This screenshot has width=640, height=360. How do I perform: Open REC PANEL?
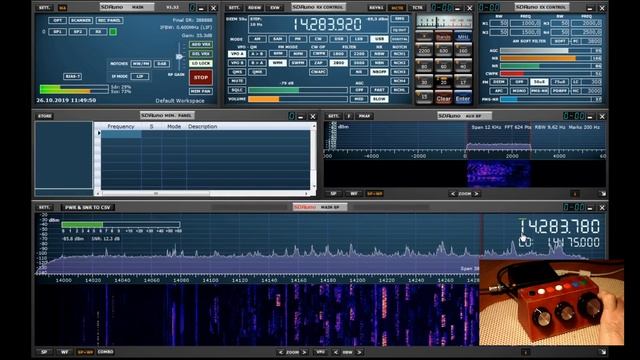[109, 20]
